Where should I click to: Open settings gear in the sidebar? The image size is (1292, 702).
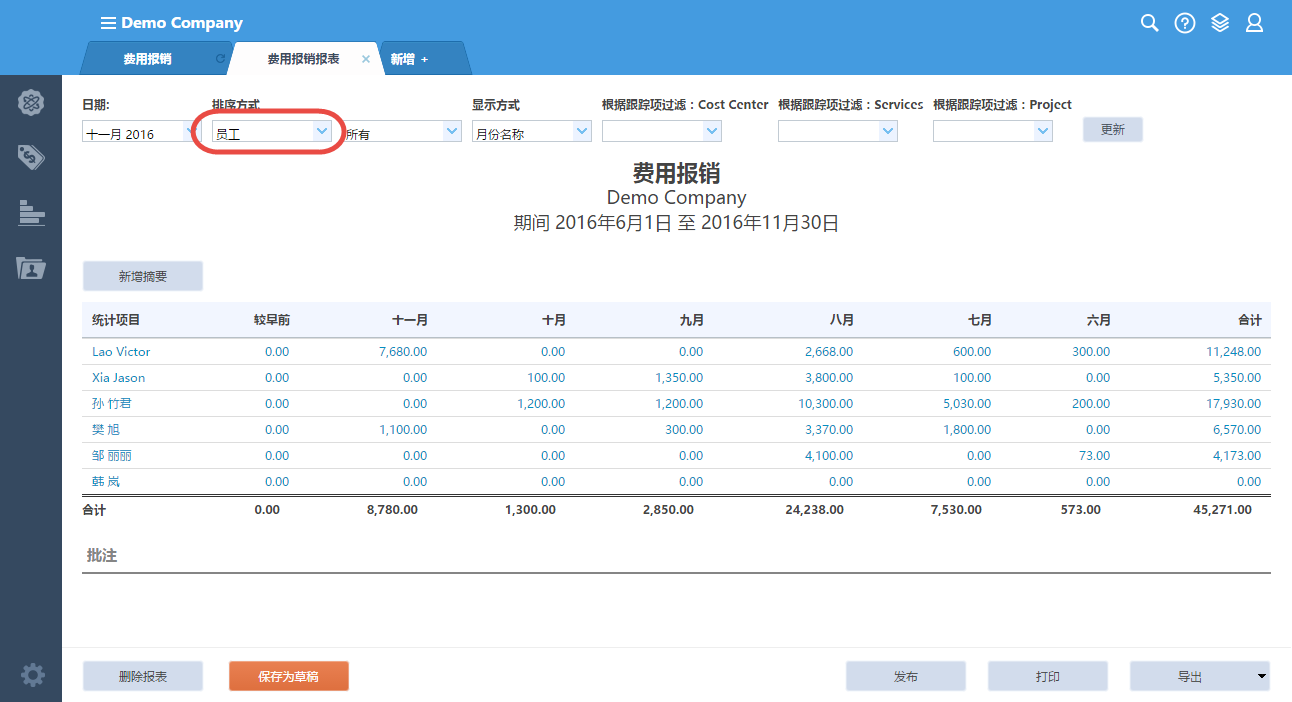tap(32, 675)
